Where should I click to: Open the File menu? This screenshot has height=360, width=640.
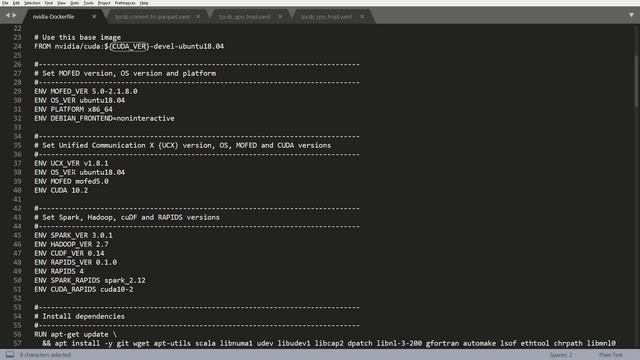tap(5, 3)
